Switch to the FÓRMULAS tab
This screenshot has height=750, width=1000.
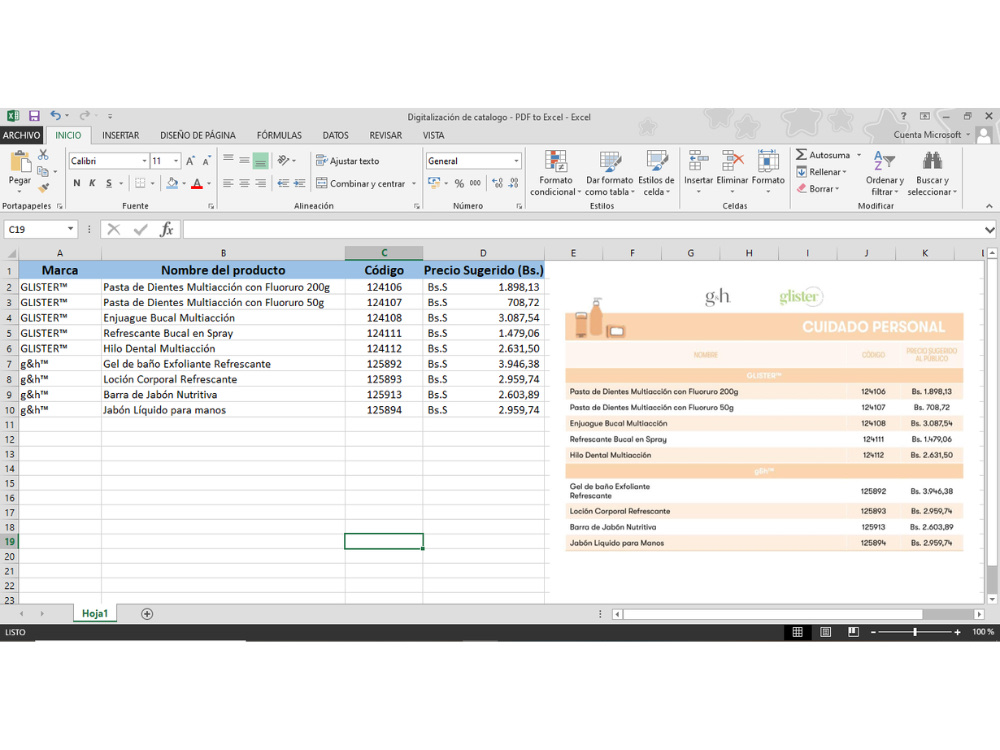tap(279, 135)
